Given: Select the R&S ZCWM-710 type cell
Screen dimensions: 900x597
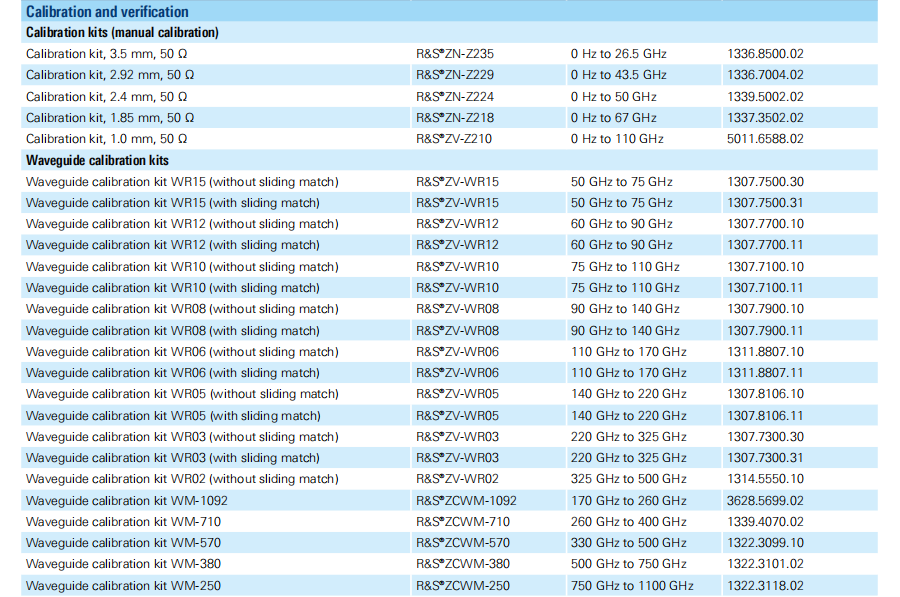Looking at the screenshot, I should click(x=463, y=522).
